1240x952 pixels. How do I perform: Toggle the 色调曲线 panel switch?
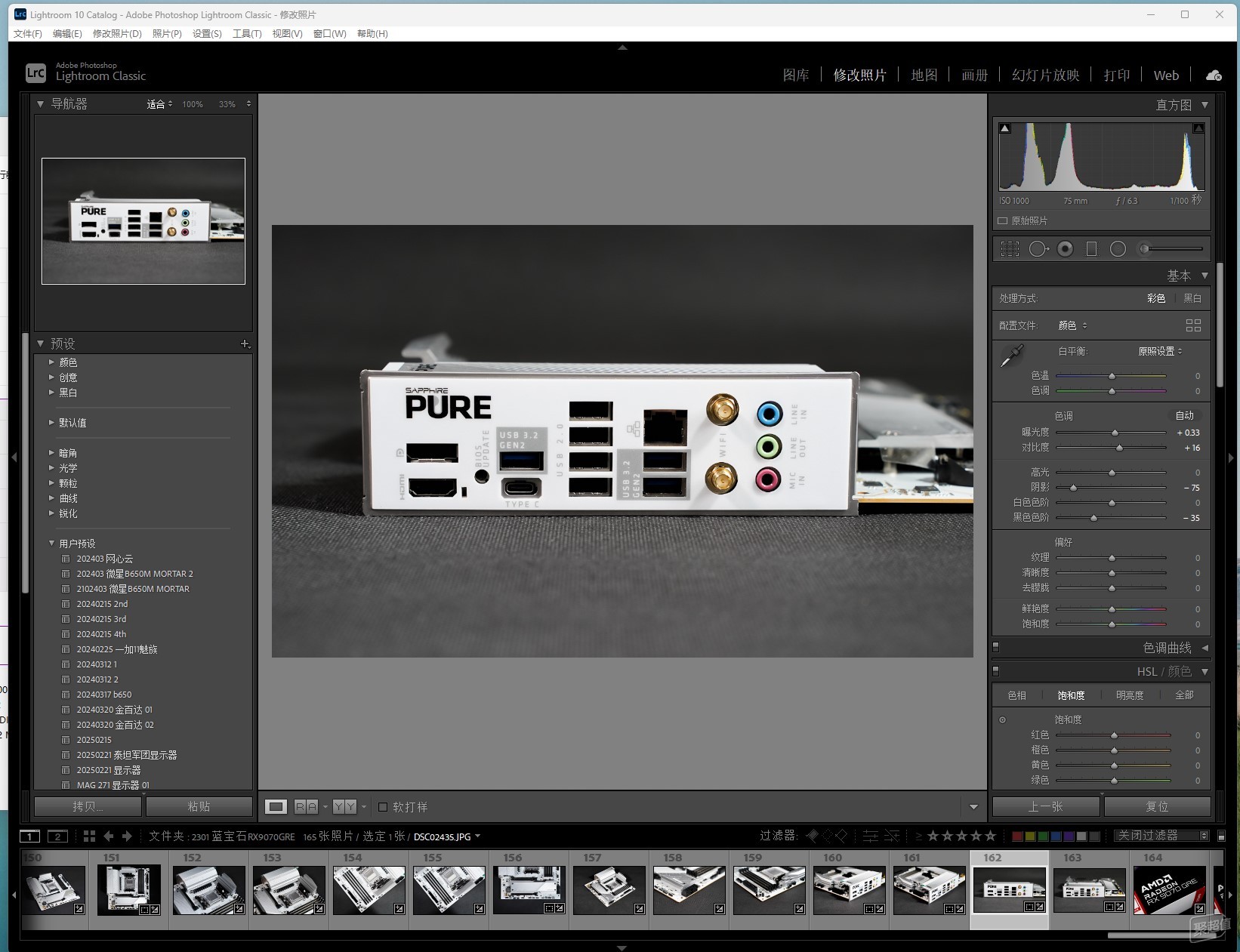tap(995, 647)
